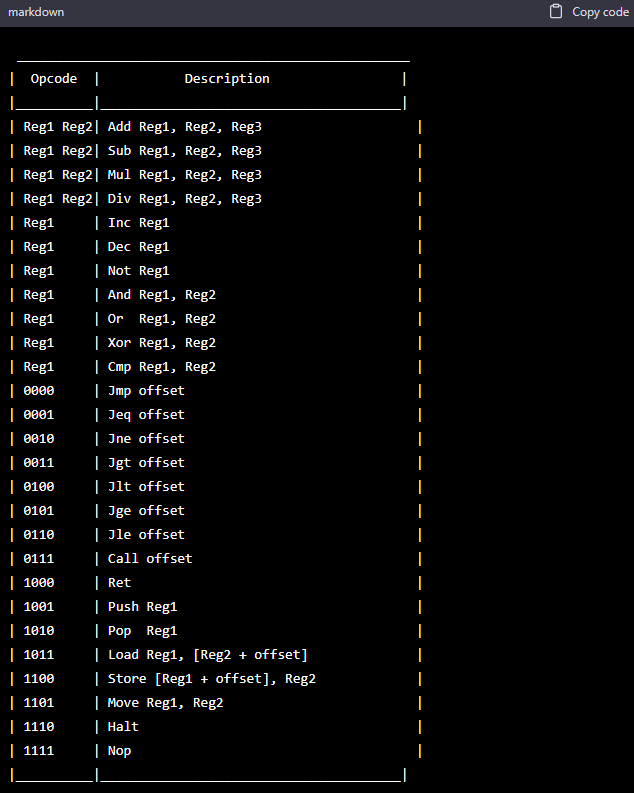Click the "Ret" instruction text
634x793 pixels.
tap(119, 583)
